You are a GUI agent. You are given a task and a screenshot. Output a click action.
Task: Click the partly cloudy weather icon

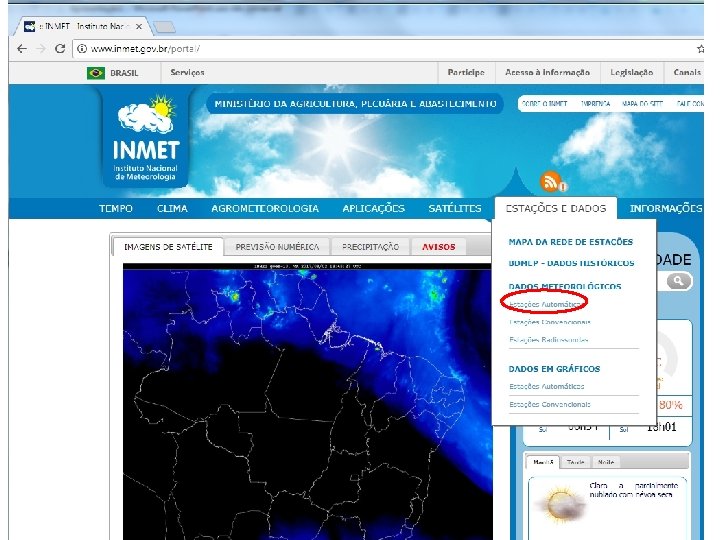[x=561, y=505]
